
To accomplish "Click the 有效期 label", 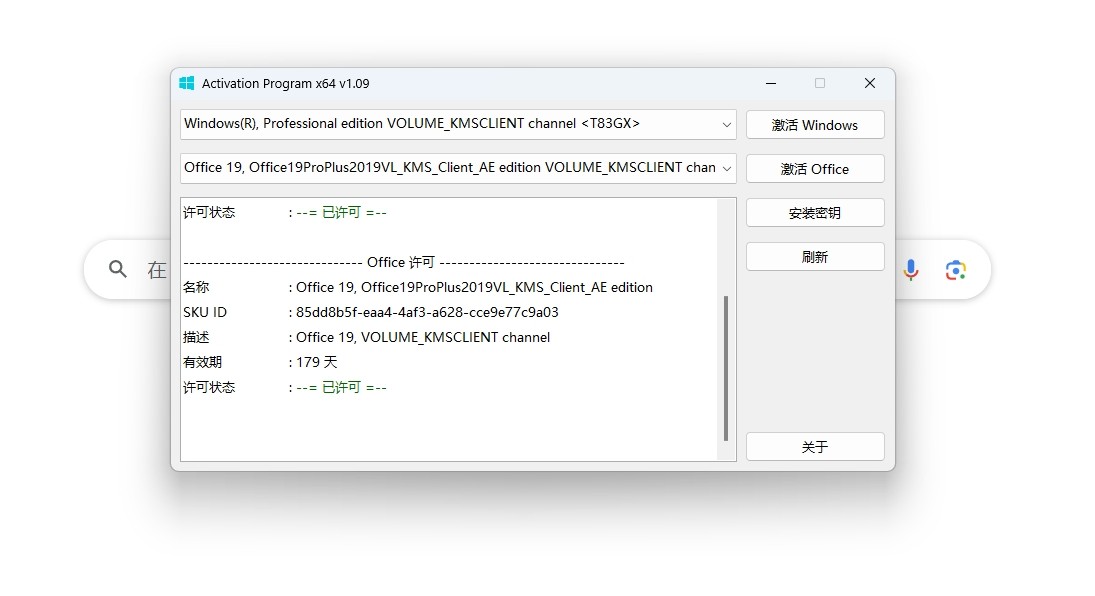I will (203, 362).
